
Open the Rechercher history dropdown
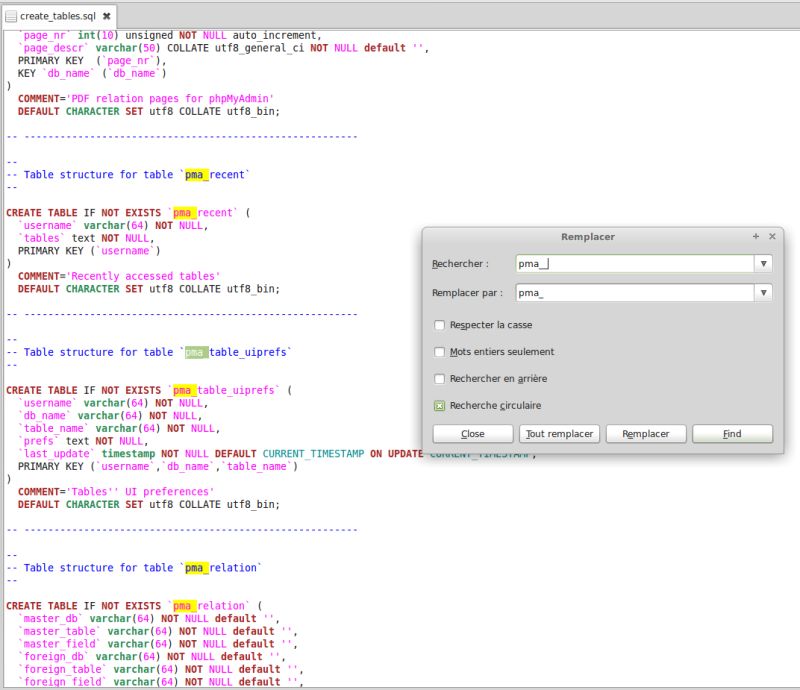pos(763,264)
